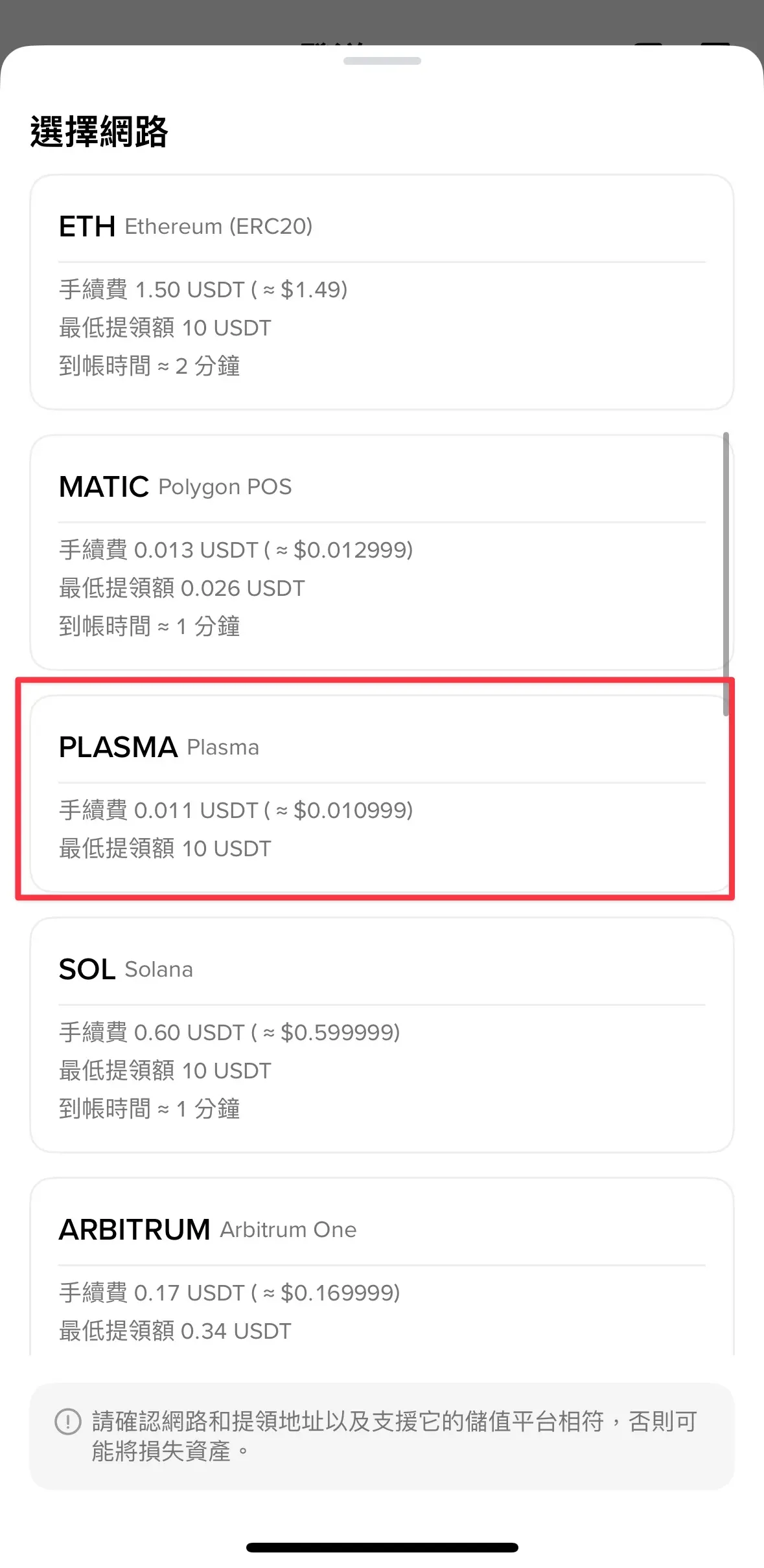The height and width of the screenshot is (1568, 764).
Task: Select the ETH Ethereum (ERC20) network card
Action: [x=382, y=291]
